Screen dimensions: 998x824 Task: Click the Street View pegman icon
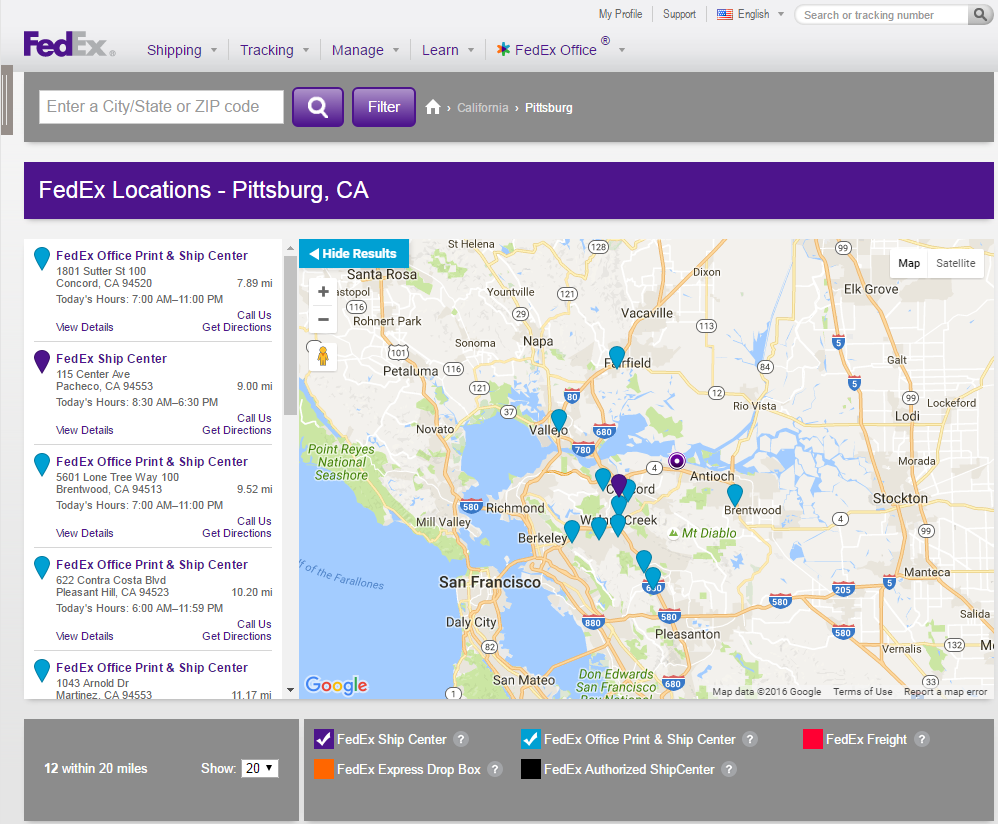coord(323,356)
